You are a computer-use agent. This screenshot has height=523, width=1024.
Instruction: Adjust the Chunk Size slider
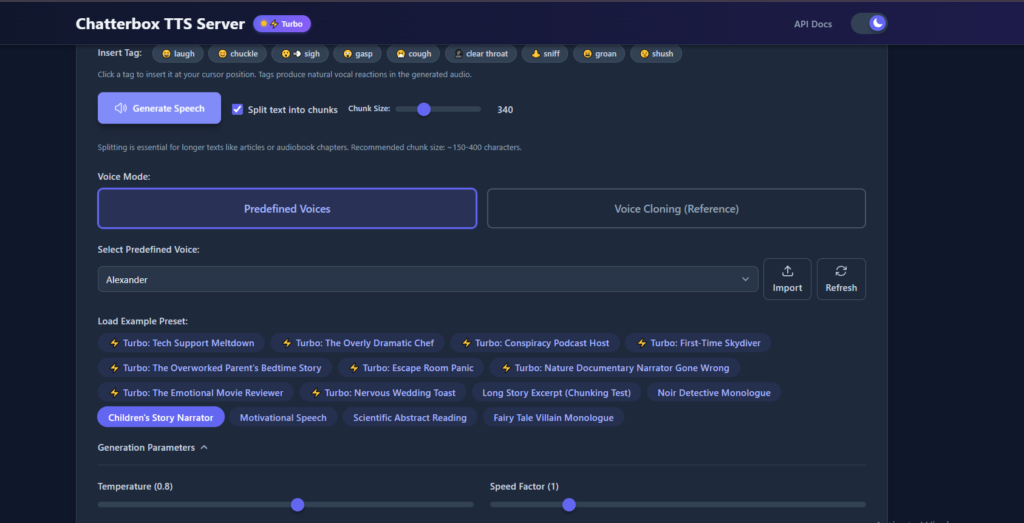424,109
